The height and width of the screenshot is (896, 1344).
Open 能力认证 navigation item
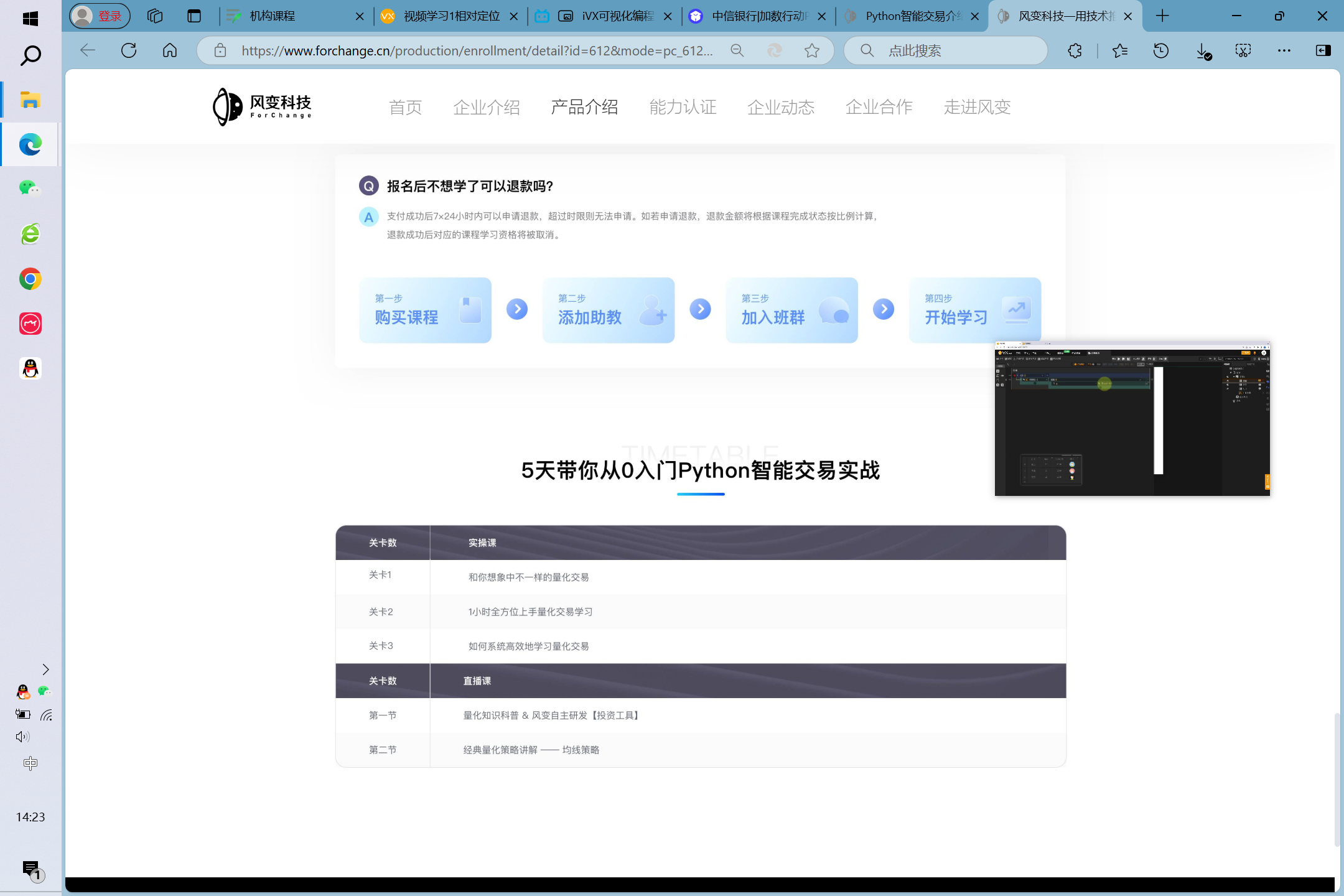(x=683, y=107)
